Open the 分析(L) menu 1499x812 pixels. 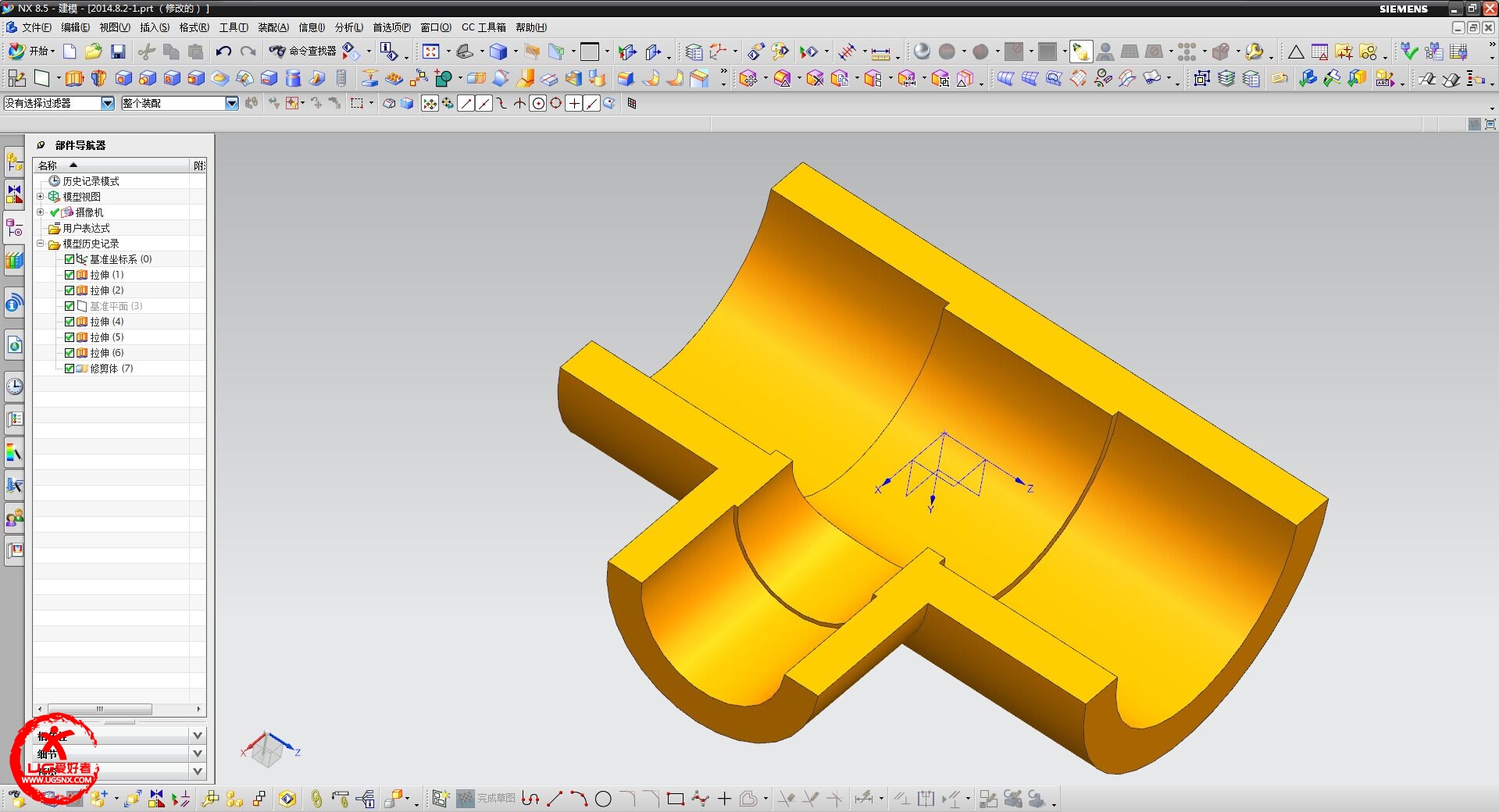349,27
